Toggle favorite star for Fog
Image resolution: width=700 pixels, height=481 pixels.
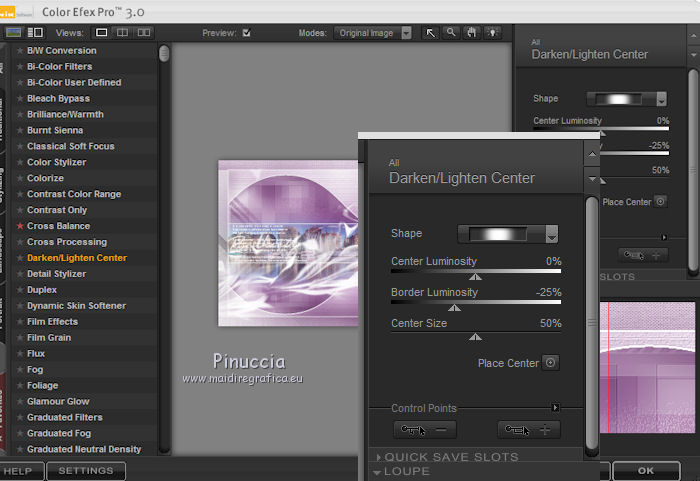[20, 369]
